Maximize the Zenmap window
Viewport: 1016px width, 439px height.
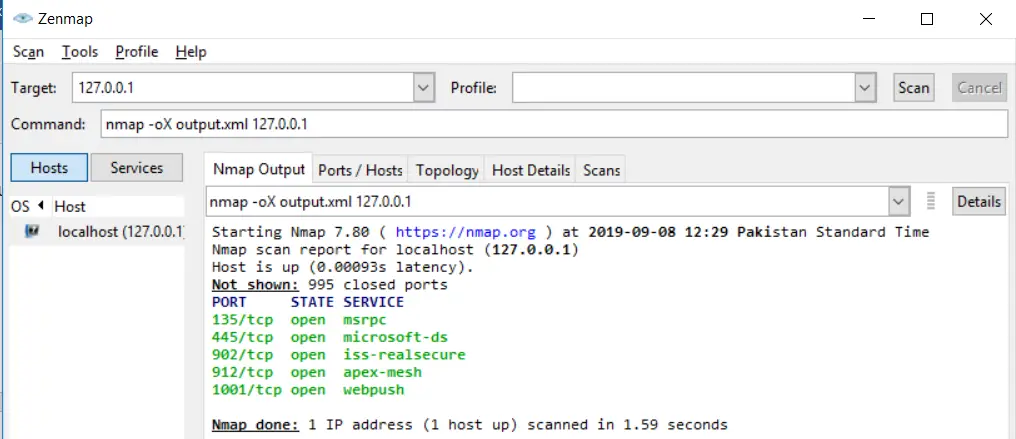click(927, 19)
